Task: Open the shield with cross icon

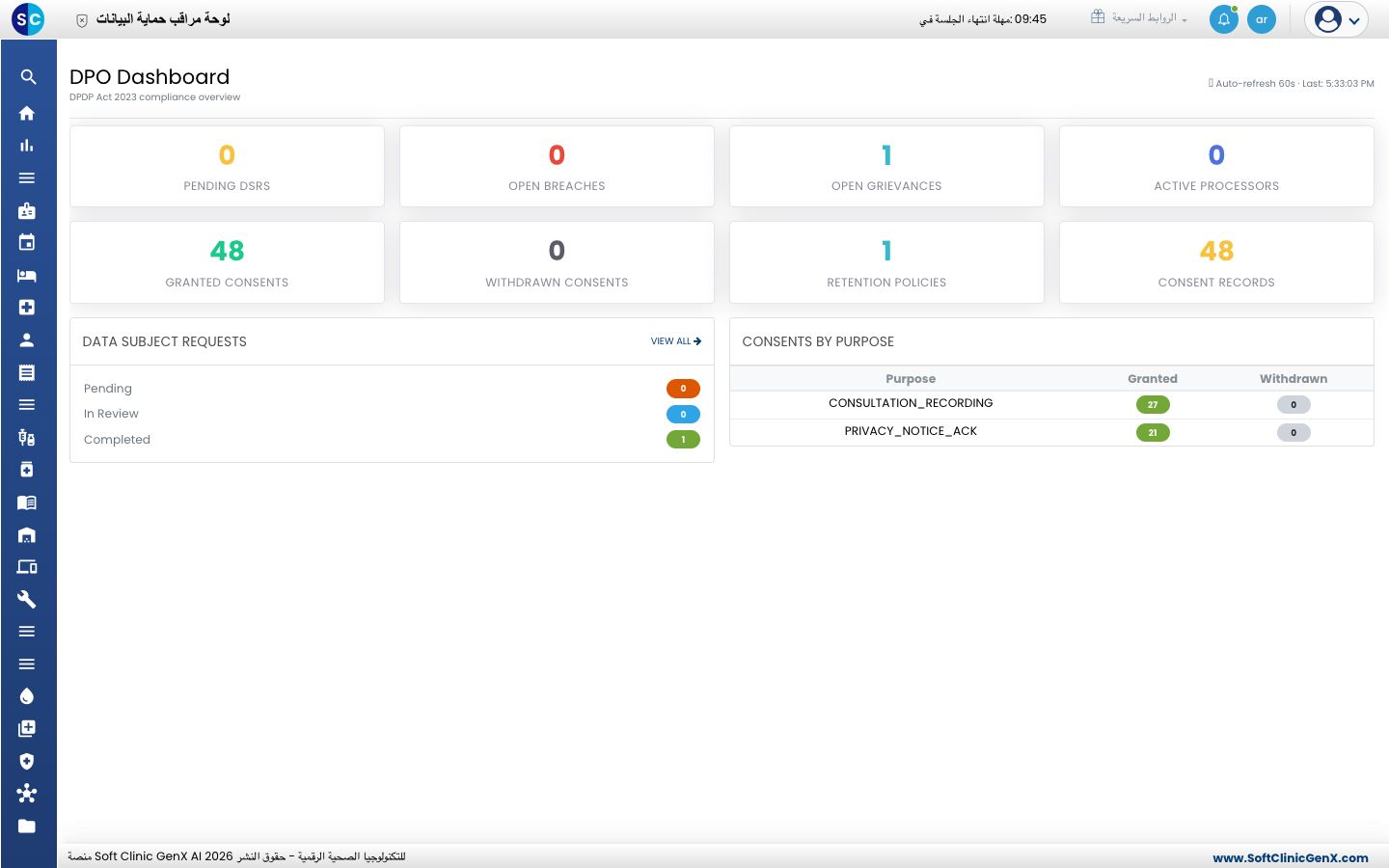Action: coord(27,761)
